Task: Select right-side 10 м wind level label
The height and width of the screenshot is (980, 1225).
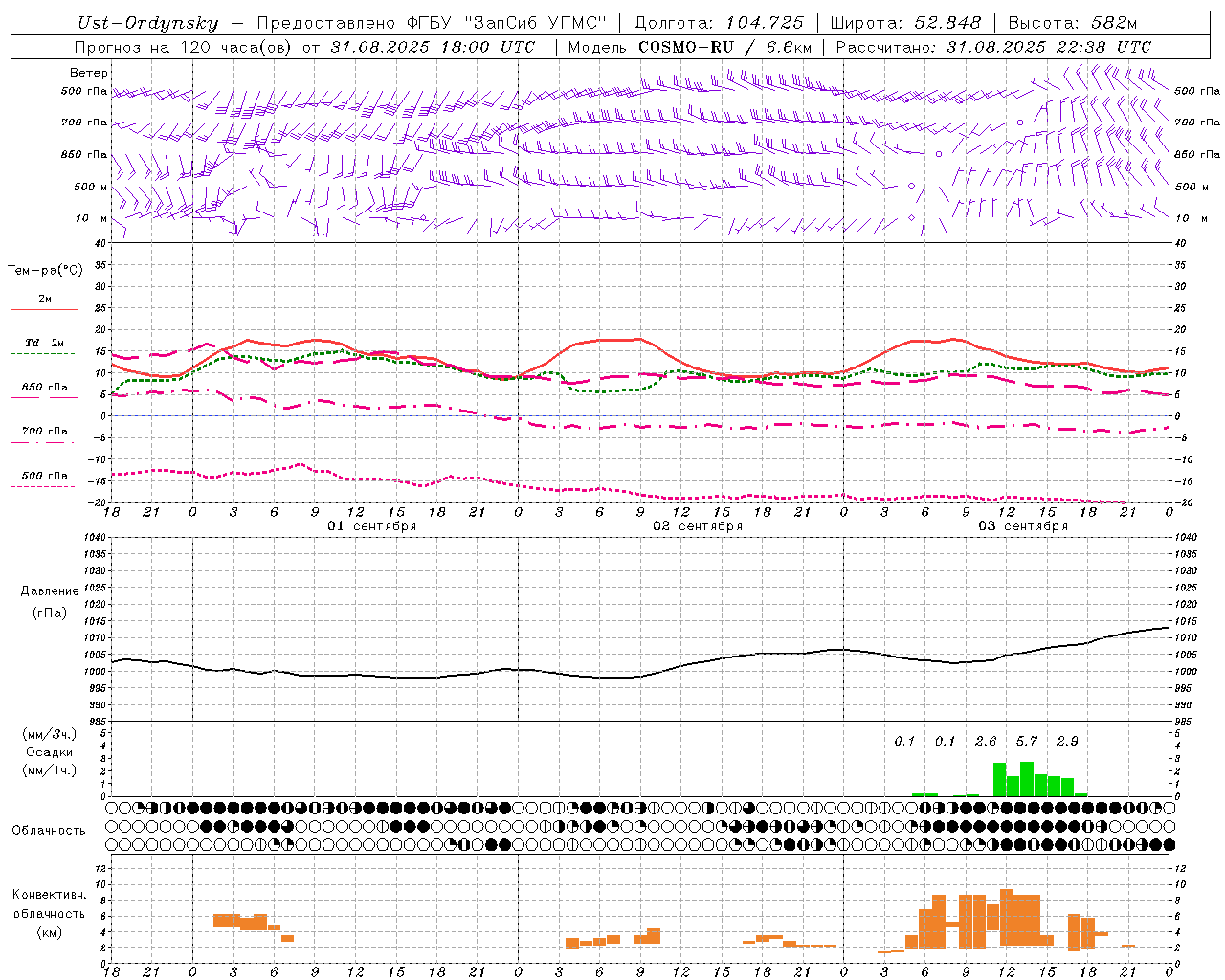Action: click(1191, 218)
